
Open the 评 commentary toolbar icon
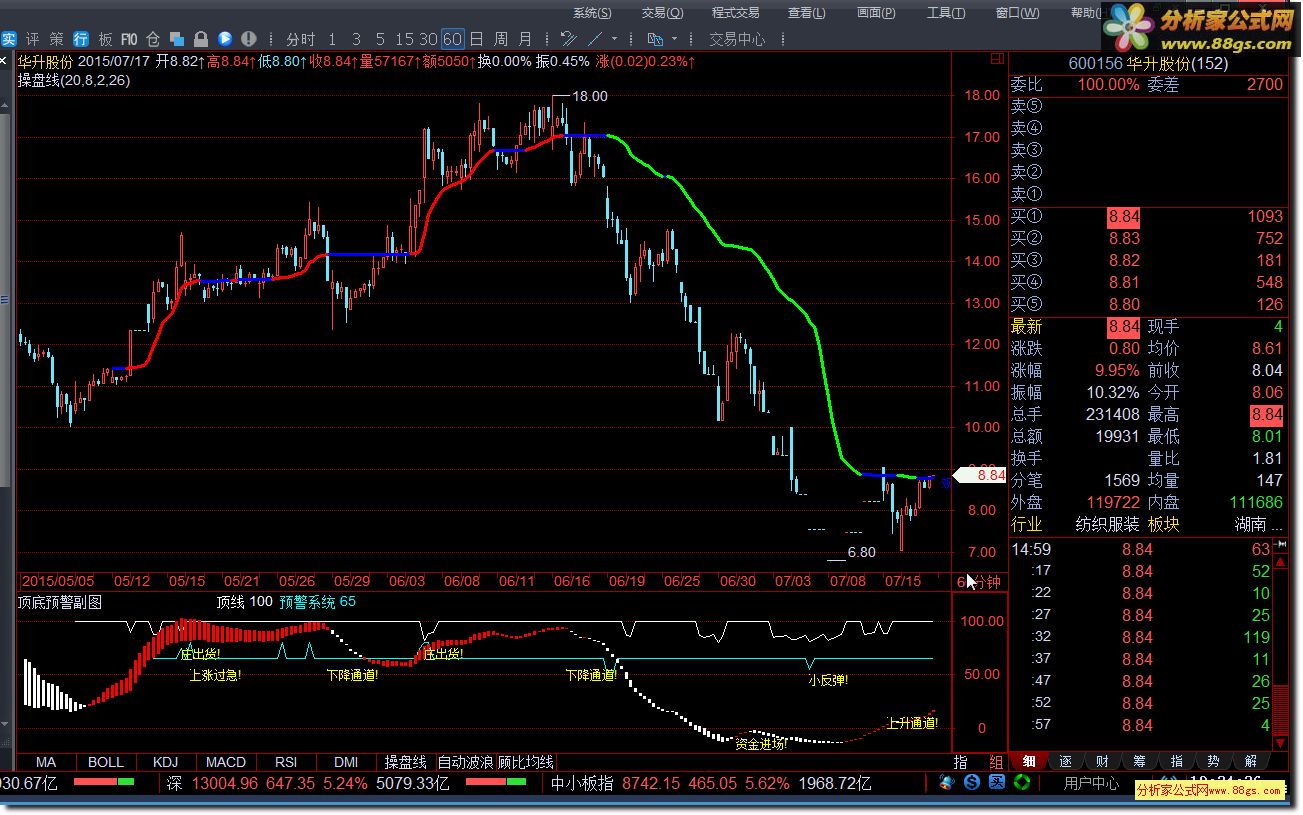[x=33, y=39]
